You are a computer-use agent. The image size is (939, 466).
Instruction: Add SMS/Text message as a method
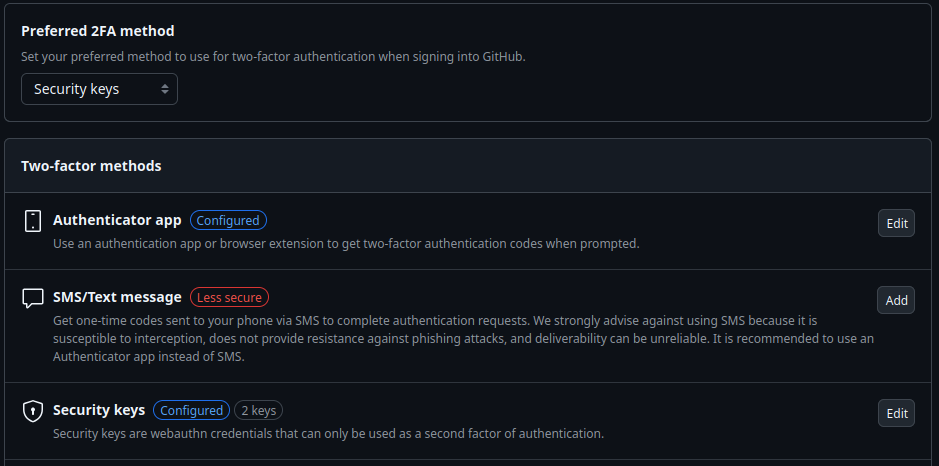coord(896,300)
